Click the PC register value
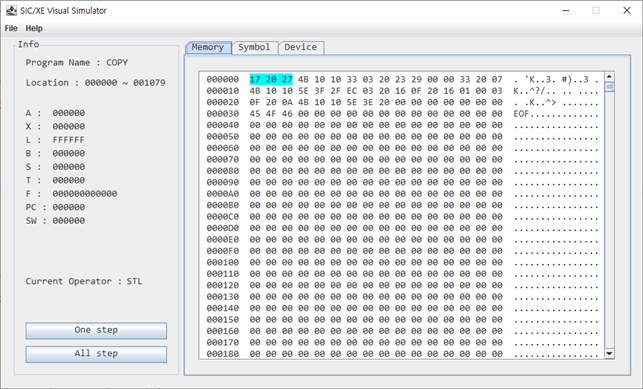 pyautogui.click(x=68, y=207)
